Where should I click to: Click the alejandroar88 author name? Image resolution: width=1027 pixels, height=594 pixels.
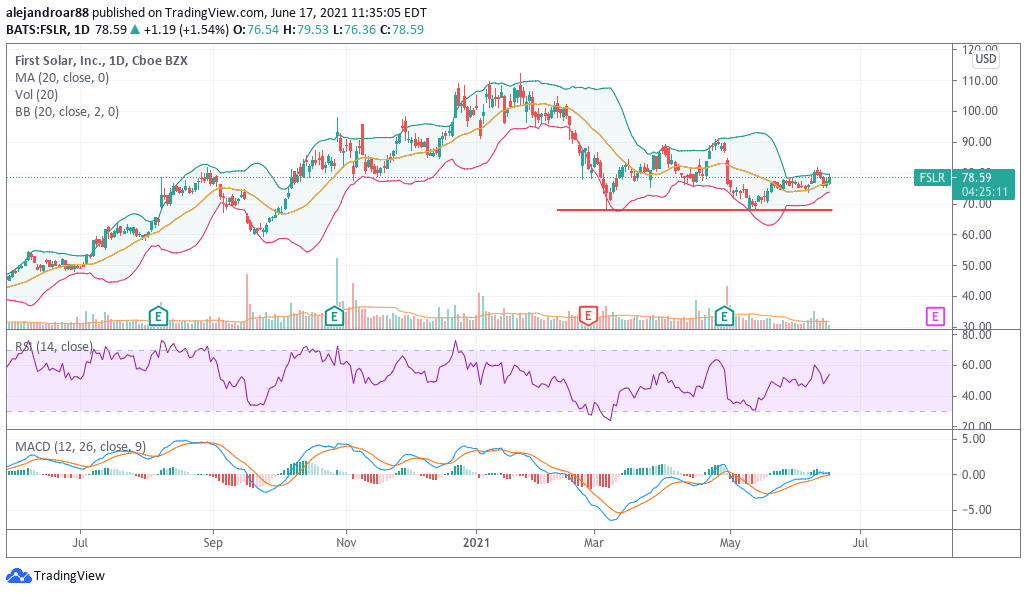click(47, 12)
